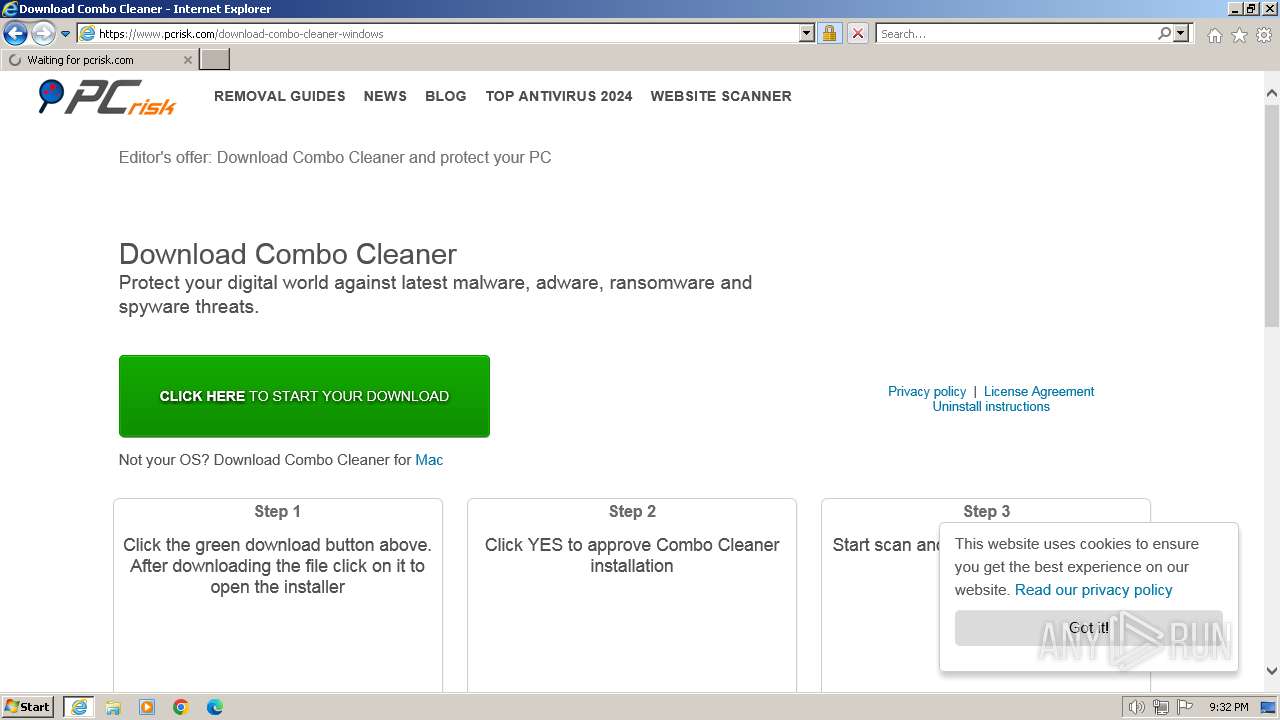
Task: Open the recent pages dropdown arrow
Action: [65, 34]
